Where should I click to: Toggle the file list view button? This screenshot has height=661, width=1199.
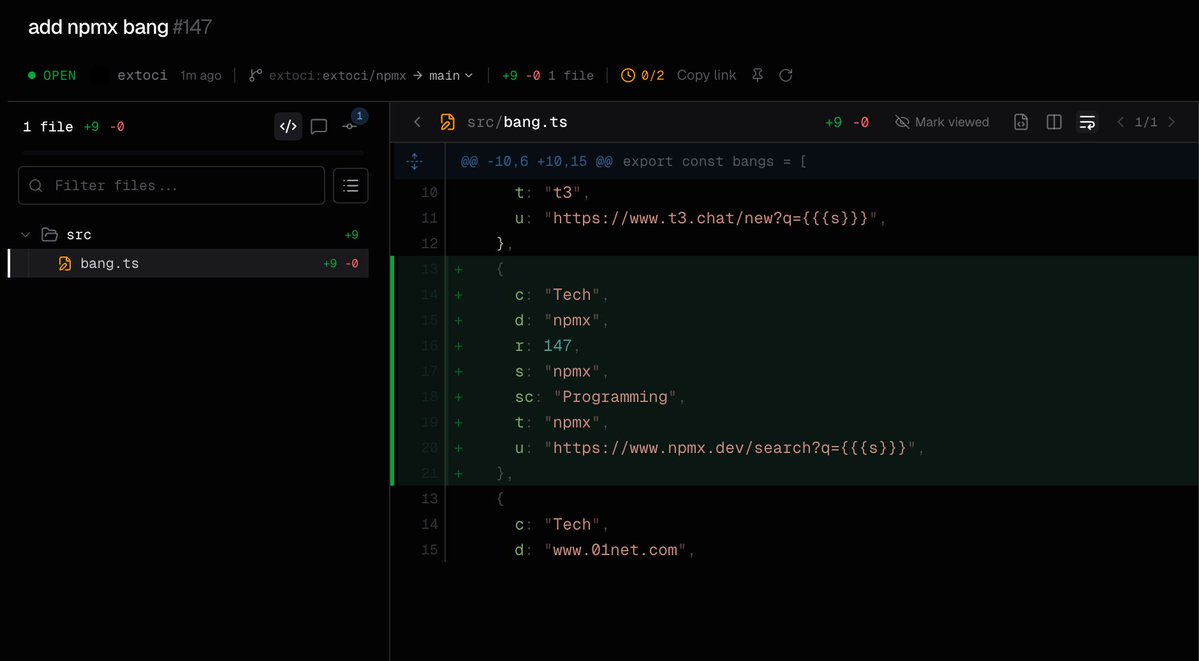[x=351, y=186]
